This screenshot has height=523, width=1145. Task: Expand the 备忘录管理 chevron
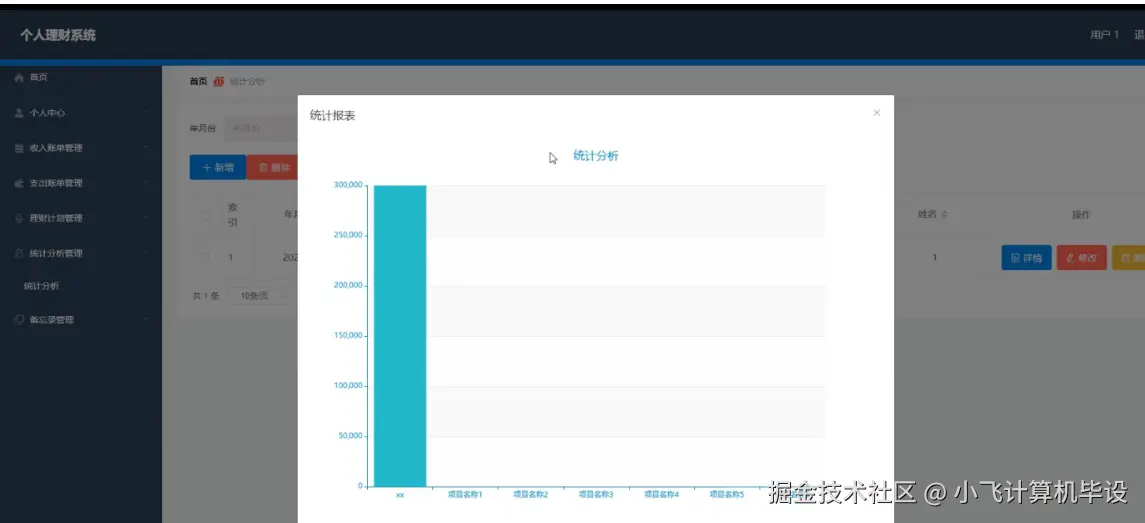click(x=146, y=319)
